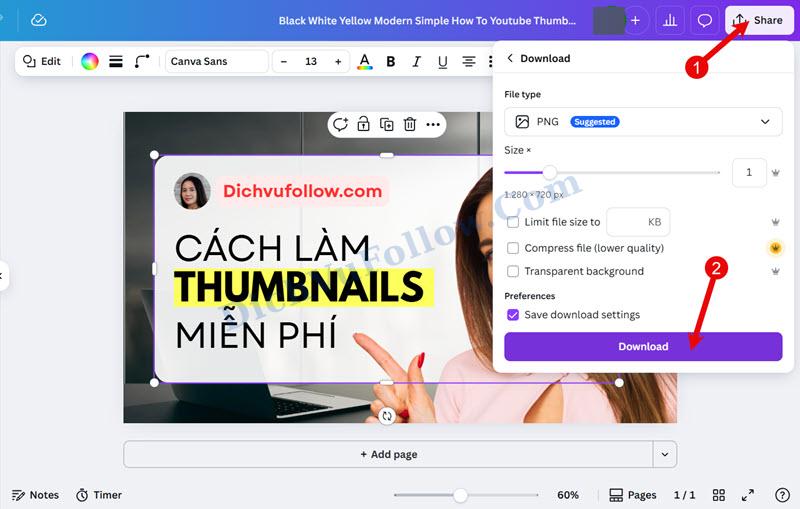Open the analytics bar chart icon
The height and width of the screenshot is (509, 800).
tap(670, 20)
